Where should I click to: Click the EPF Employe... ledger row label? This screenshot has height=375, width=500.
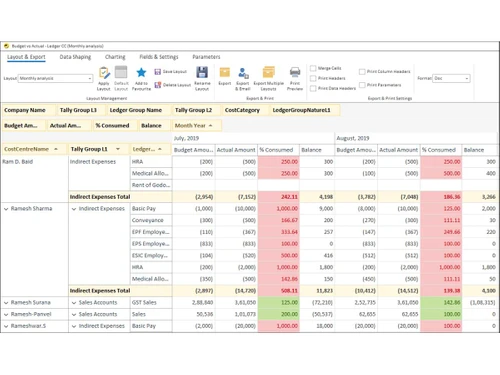point(150,232)
